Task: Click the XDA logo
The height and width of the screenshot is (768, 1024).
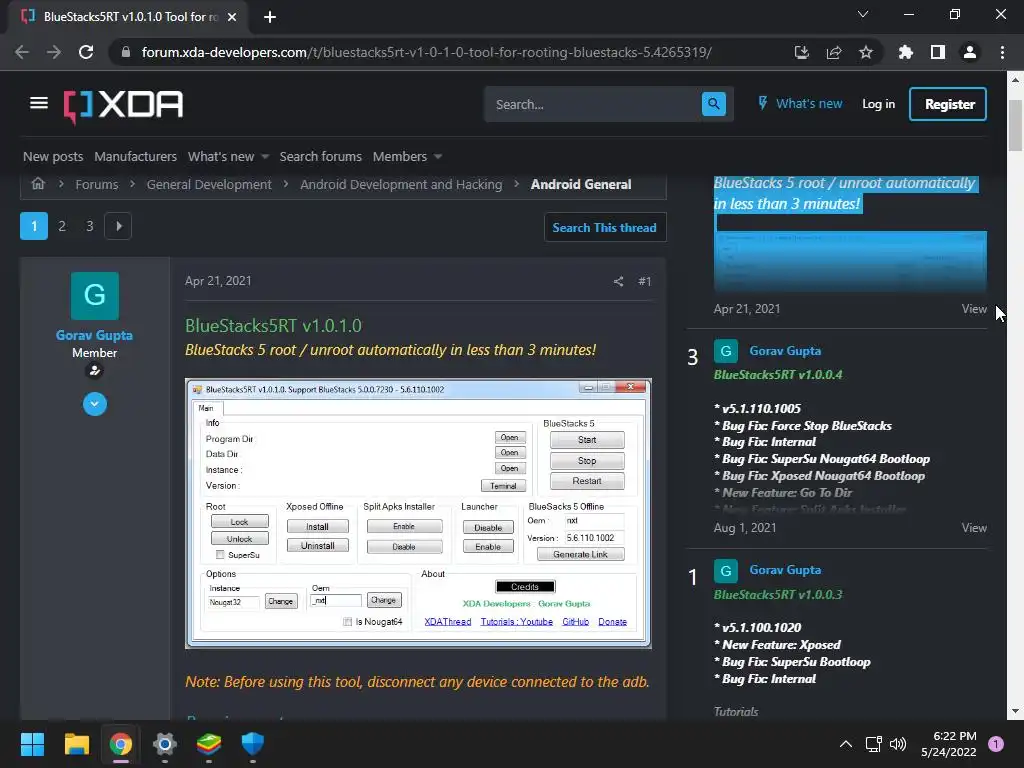Action: tap(123, 105)
